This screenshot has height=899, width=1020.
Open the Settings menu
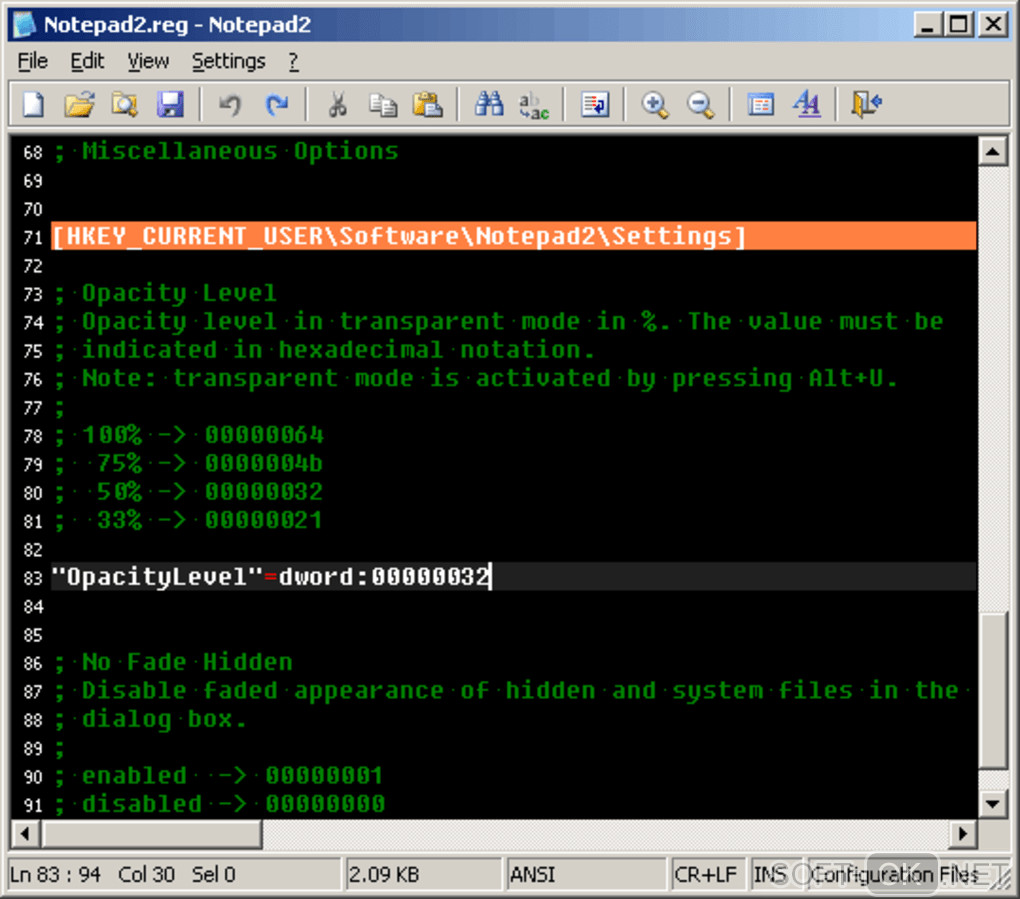coord(228,61)
